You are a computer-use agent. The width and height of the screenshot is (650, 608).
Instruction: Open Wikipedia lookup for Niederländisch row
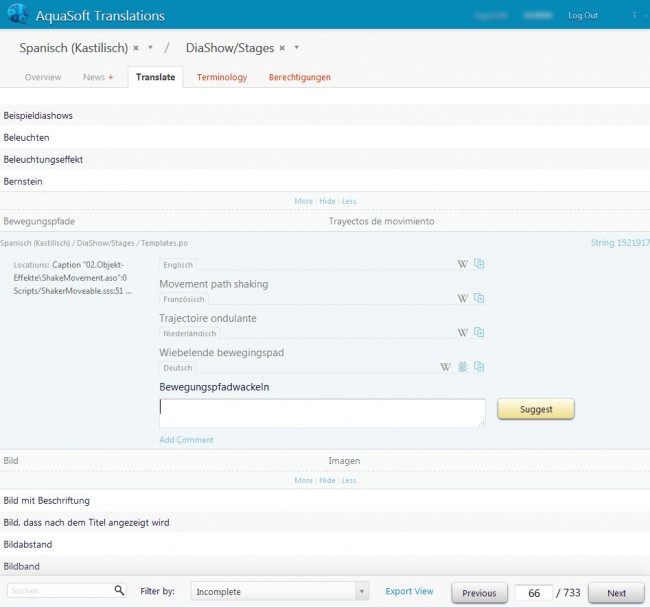[x=462, y=332]
